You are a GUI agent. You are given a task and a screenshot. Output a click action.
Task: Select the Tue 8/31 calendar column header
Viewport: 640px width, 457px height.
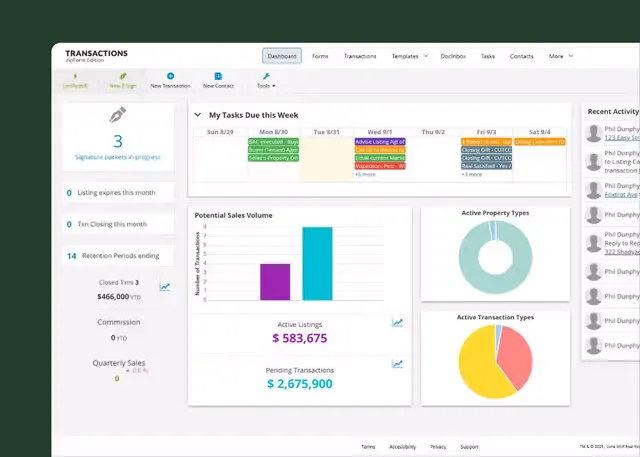click(x=327, y=132)
